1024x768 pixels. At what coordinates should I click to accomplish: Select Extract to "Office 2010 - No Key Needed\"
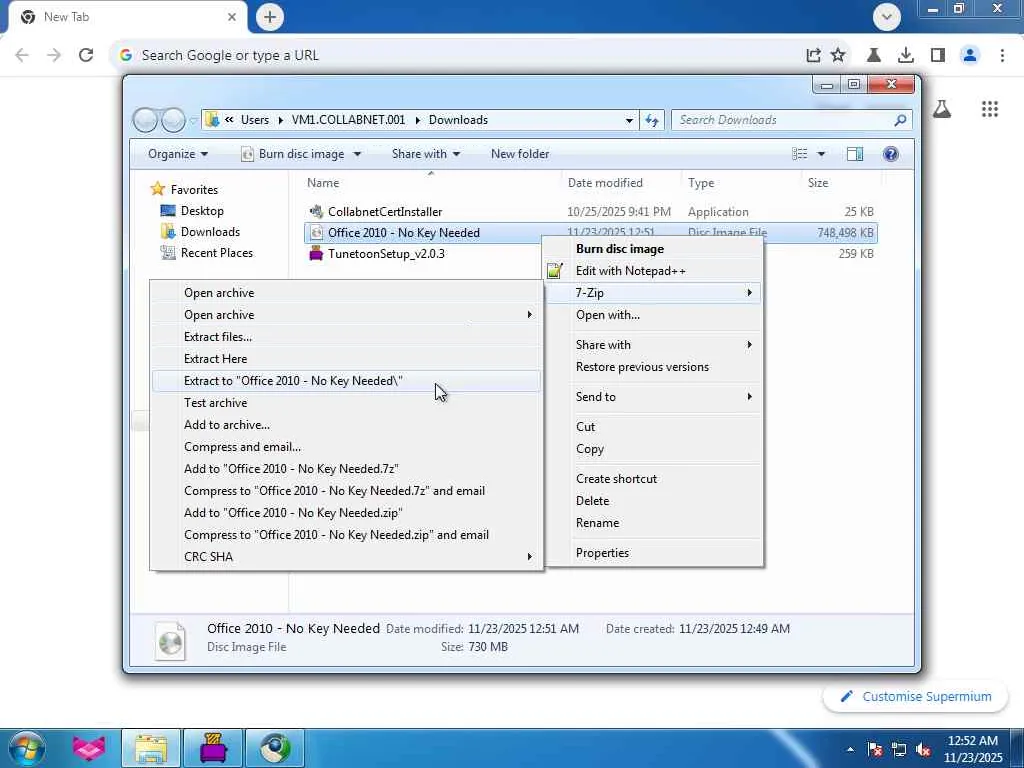pyautogui.click(x=347, y=381)
